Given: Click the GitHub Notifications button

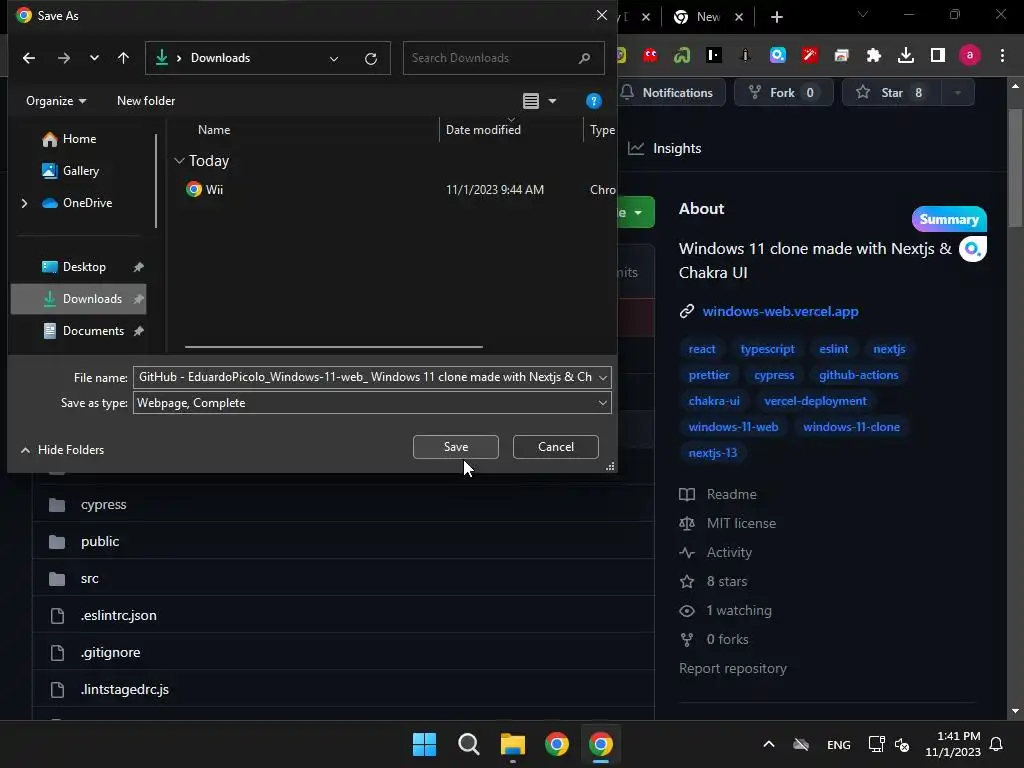Looking at the screenshot, I should click(x=671, y=93).
